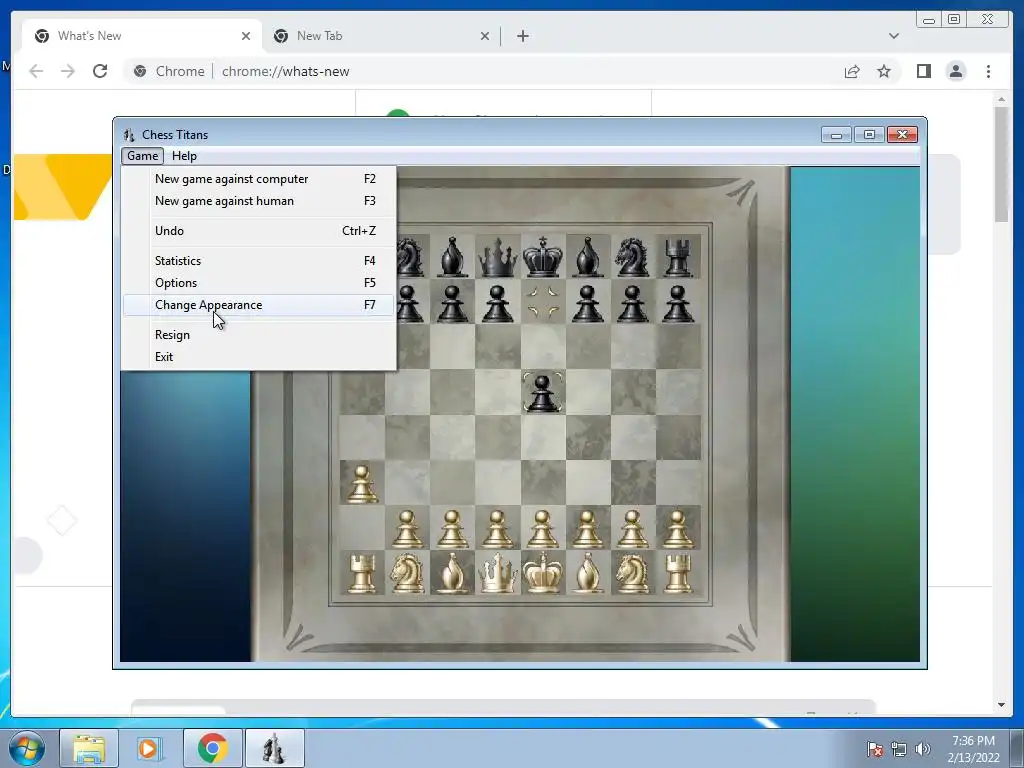The height and width of the screenshot is (768, 1024).
Task: Click Exit in the Game menu
Action: (259, 357)
